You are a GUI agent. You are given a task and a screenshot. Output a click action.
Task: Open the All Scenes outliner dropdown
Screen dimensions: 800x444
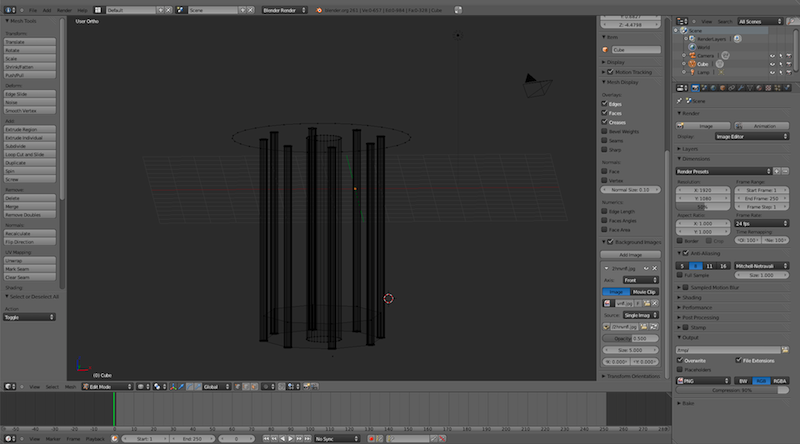tap(760, 21)
